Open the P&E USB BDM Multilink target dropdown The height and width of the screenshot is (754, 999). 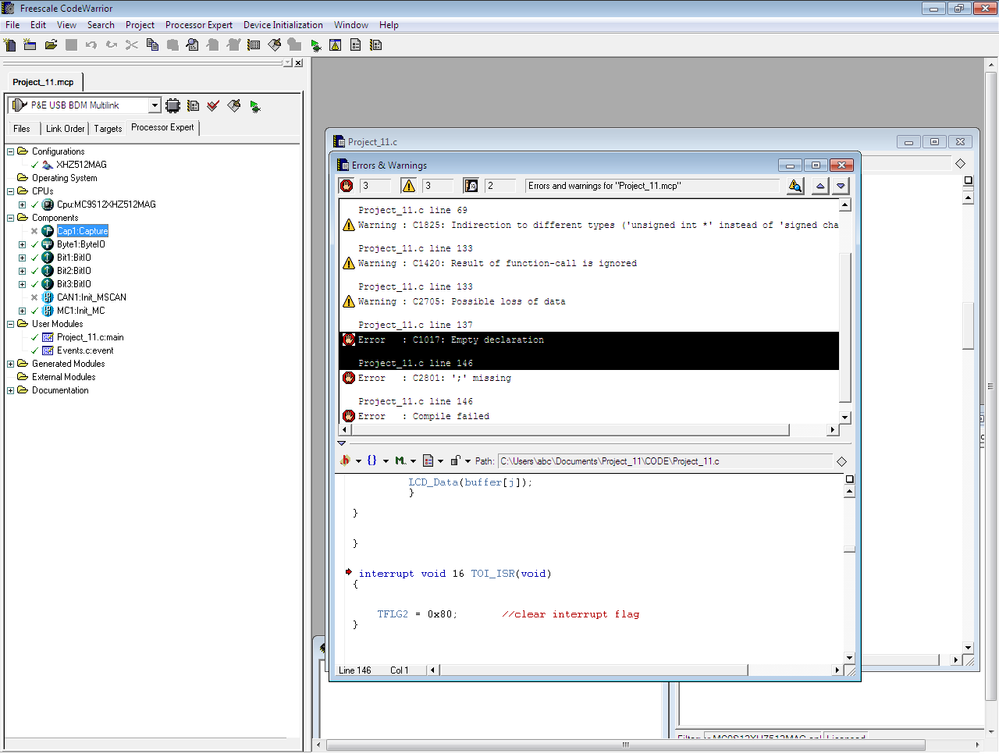[x=154, y=105]
